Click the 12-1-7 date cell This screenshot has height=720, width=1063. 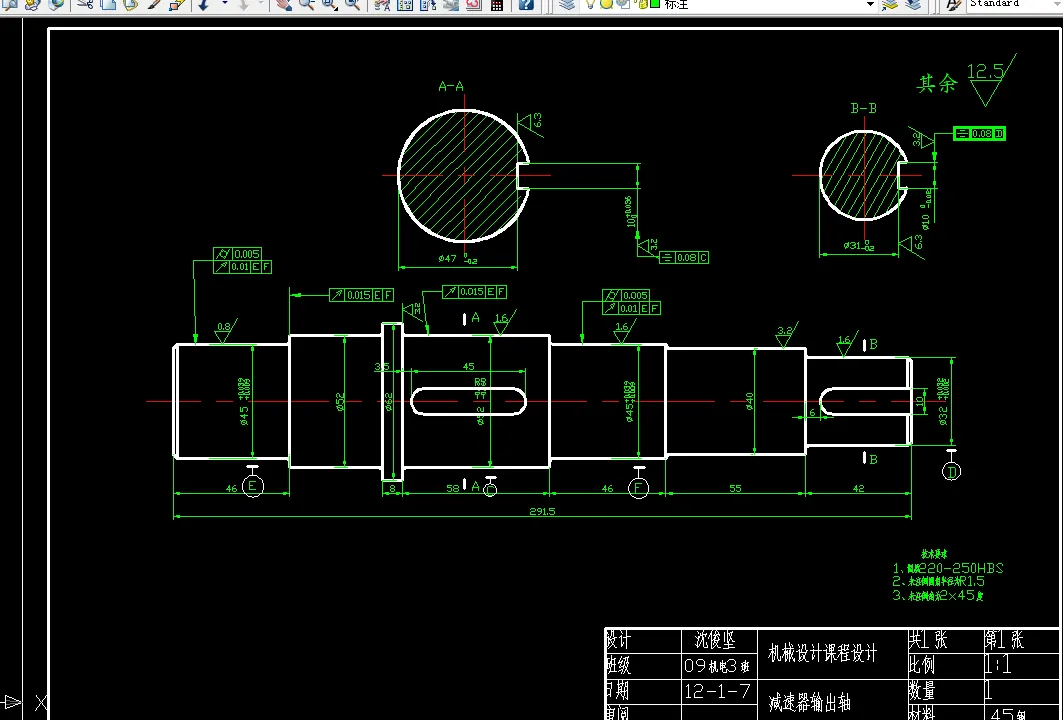717,691
